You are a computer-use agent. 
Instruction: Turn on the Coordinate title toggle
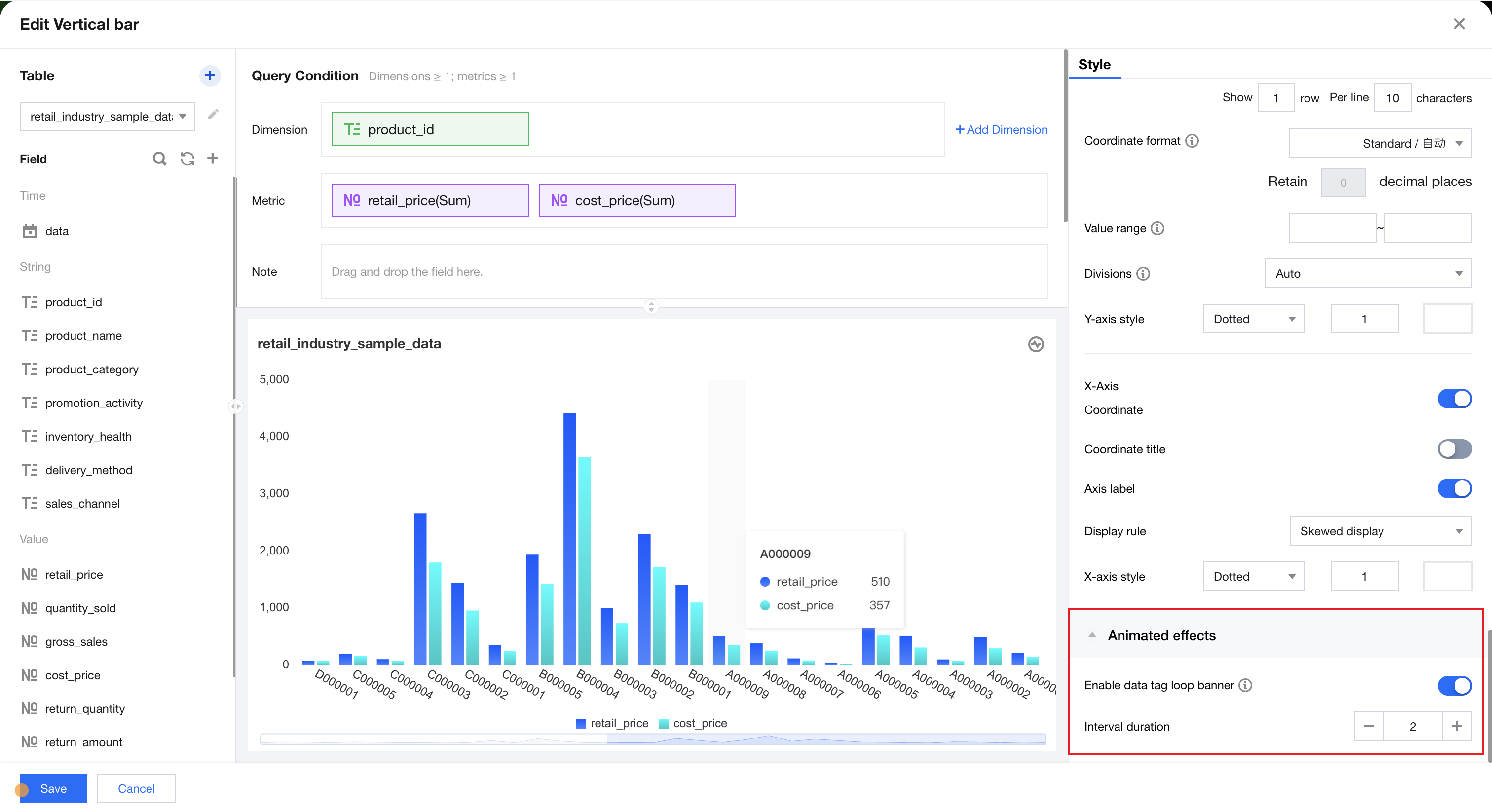click(x=1455, y=449)
